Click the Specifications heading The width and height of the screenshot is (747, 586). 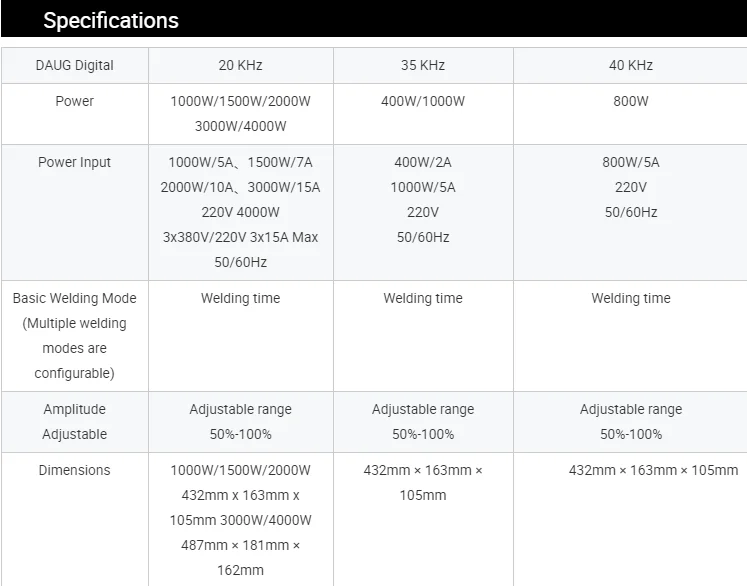tap(111, 20)
